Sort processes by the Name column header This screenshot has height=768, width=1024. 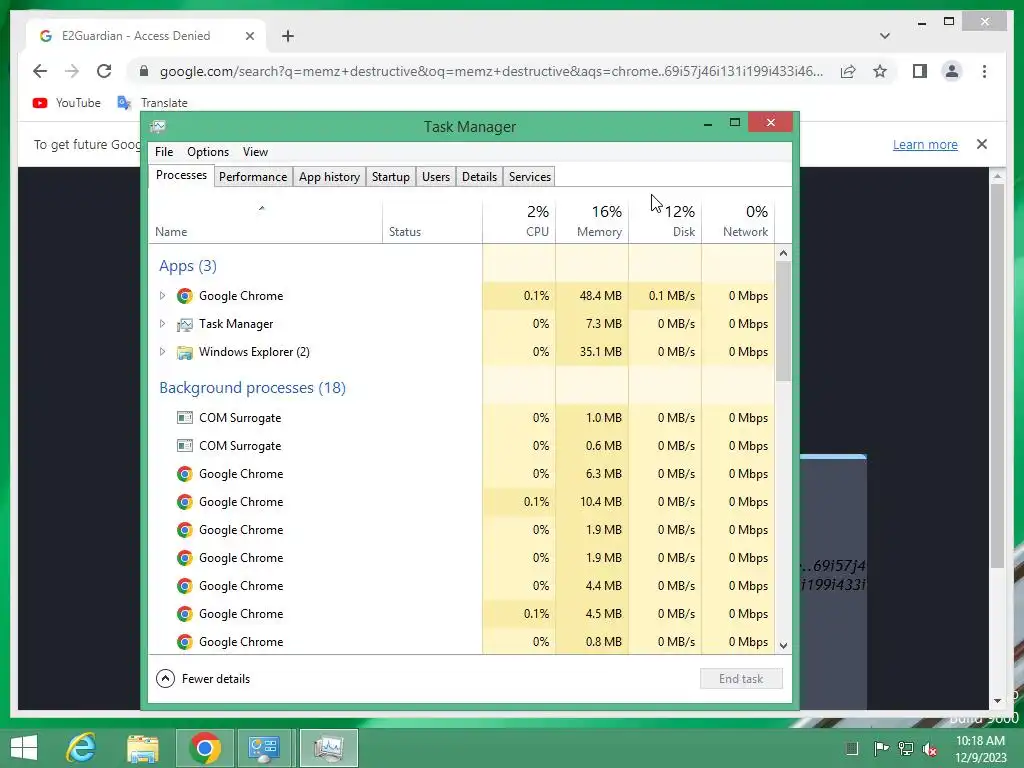[x=265, y=222]
